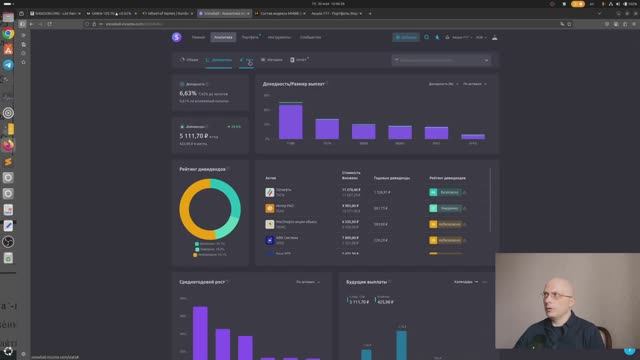Open OBS Studio from the dock

tap(8, 242)
